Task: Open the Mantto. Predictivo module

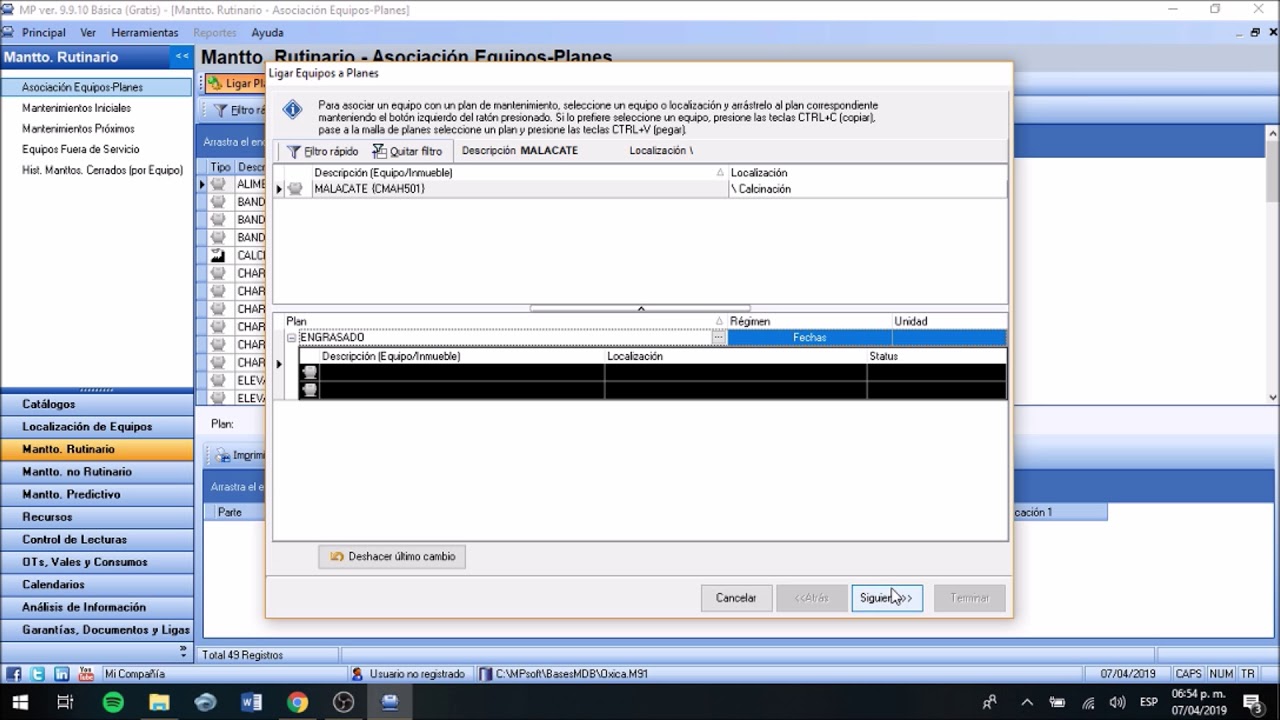Action: (x=97, y=494)
